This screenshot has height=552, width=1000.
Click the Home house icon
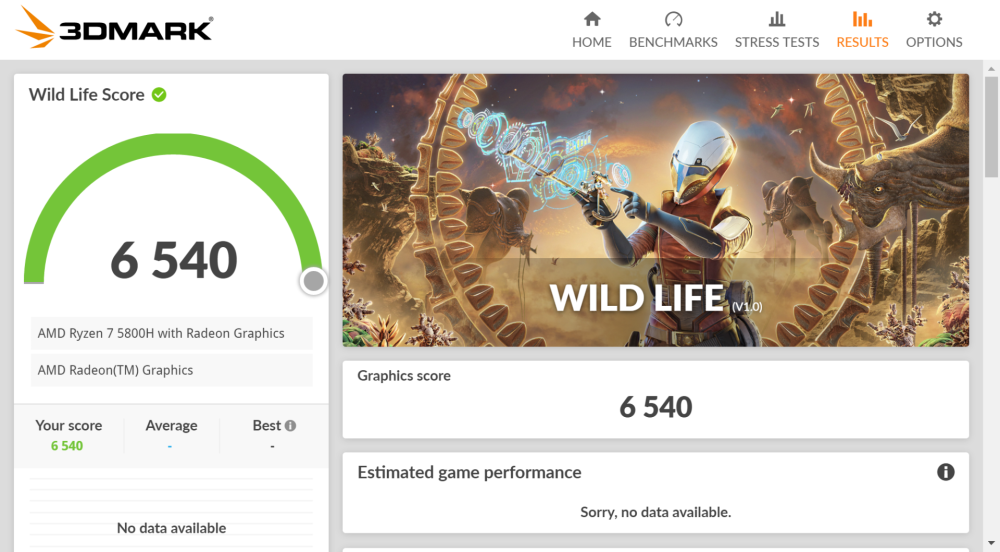click(x=592, y=19)
